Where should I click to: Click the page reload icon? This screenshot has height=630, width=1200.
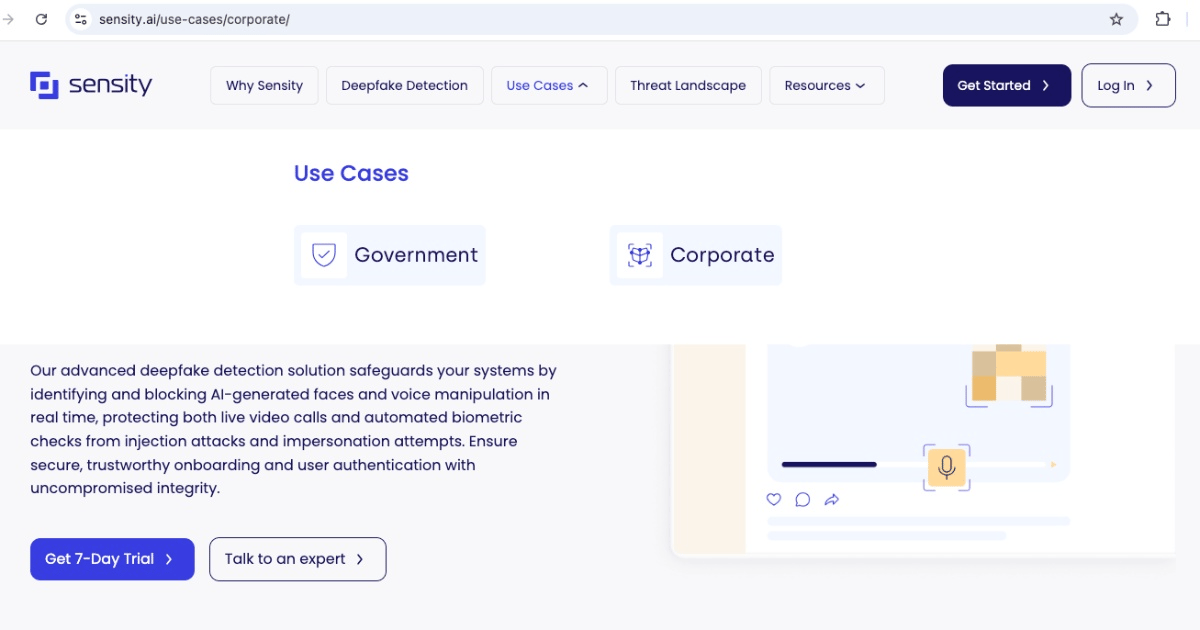[41, 18]
